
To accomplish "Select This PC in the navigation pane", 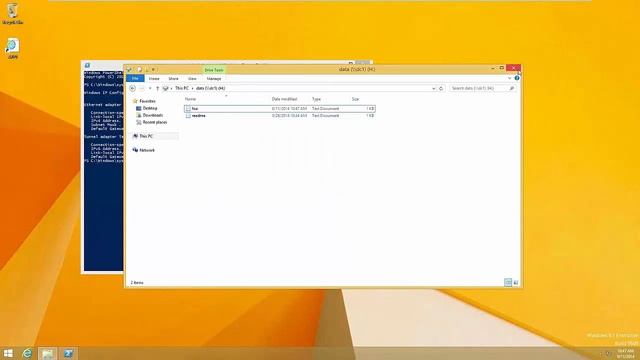I will click(146, 136).
